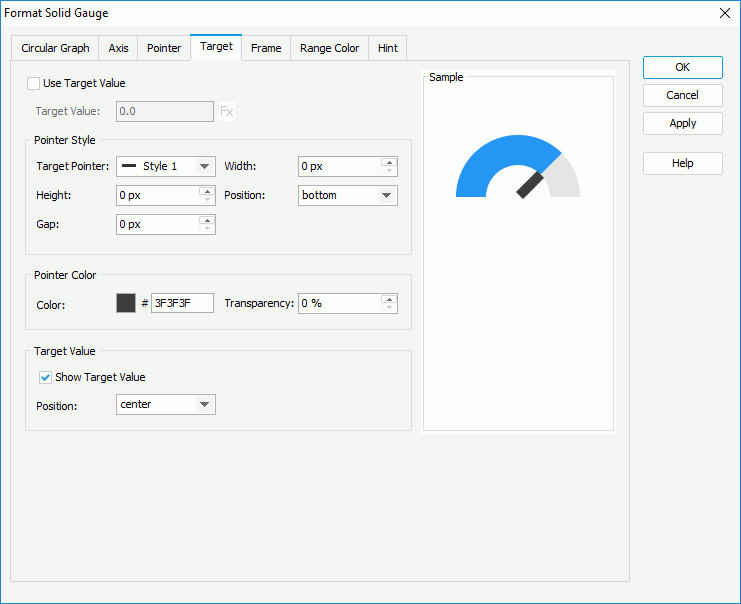Increase the Gap spinner value
This screenshot has width=741, height=604.
coord(207,220)
